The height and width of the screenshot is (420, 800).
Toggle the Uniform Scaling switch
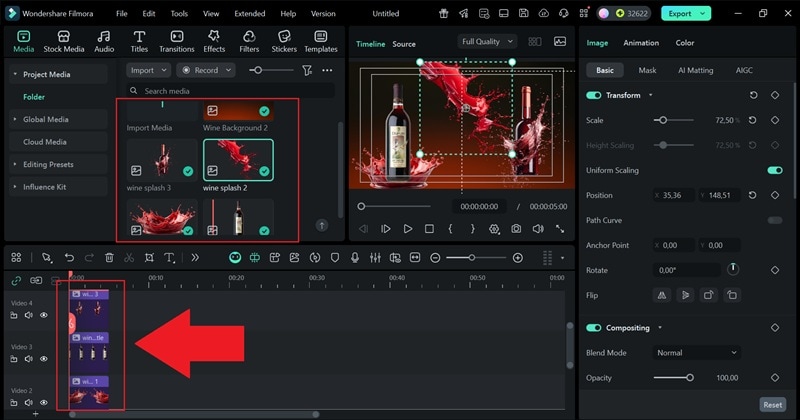coord(774,170)
